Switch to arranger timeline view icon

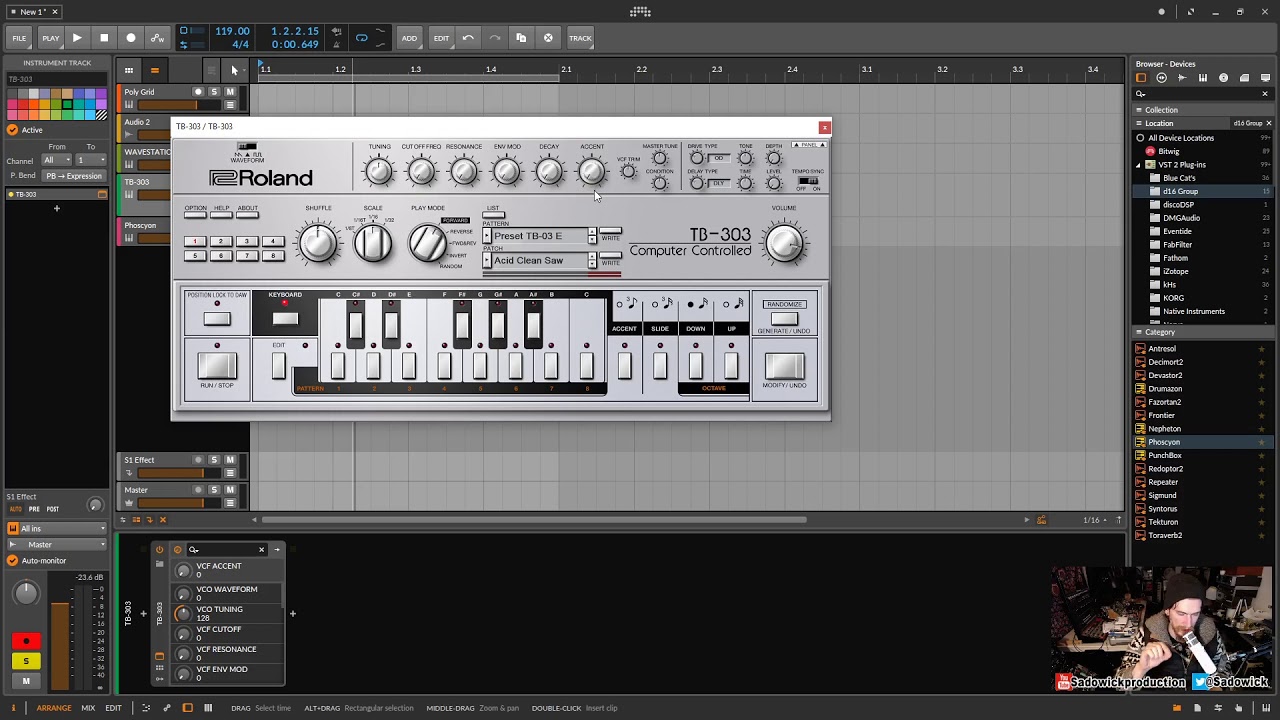[x=154, y=70]
